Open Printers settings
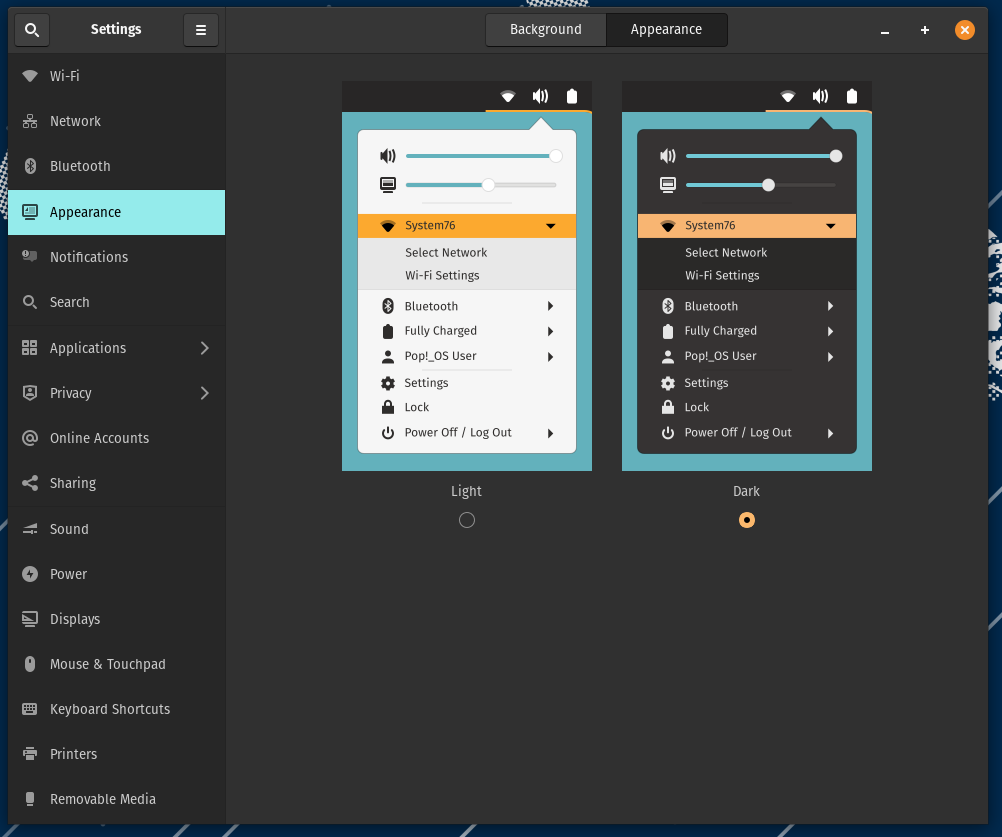Image resolution: width=1002 pixels, height=837 pixels. click(74, 754)
